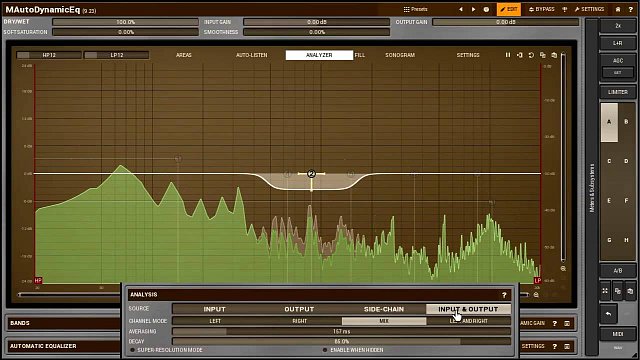Viewport: 640px width, 360px height.
Task: Click the LIMITER button
Action: 618,92
